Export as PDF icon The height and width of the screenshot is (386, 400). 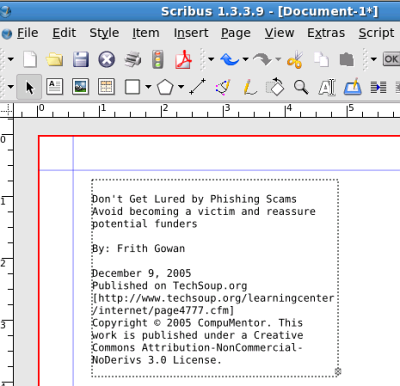tap(184, 60)
